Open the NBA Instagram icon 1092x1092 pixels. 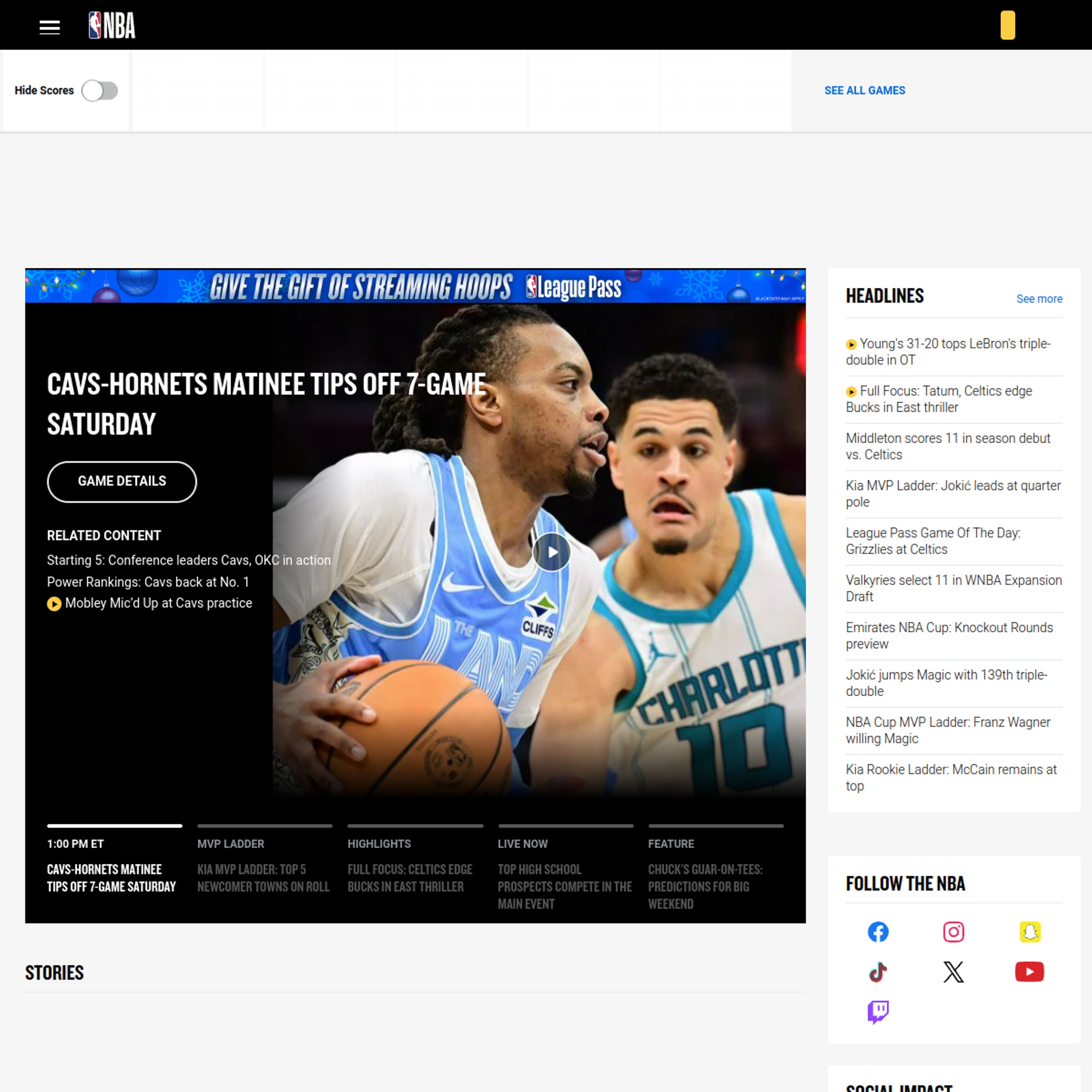coord(953,932)
